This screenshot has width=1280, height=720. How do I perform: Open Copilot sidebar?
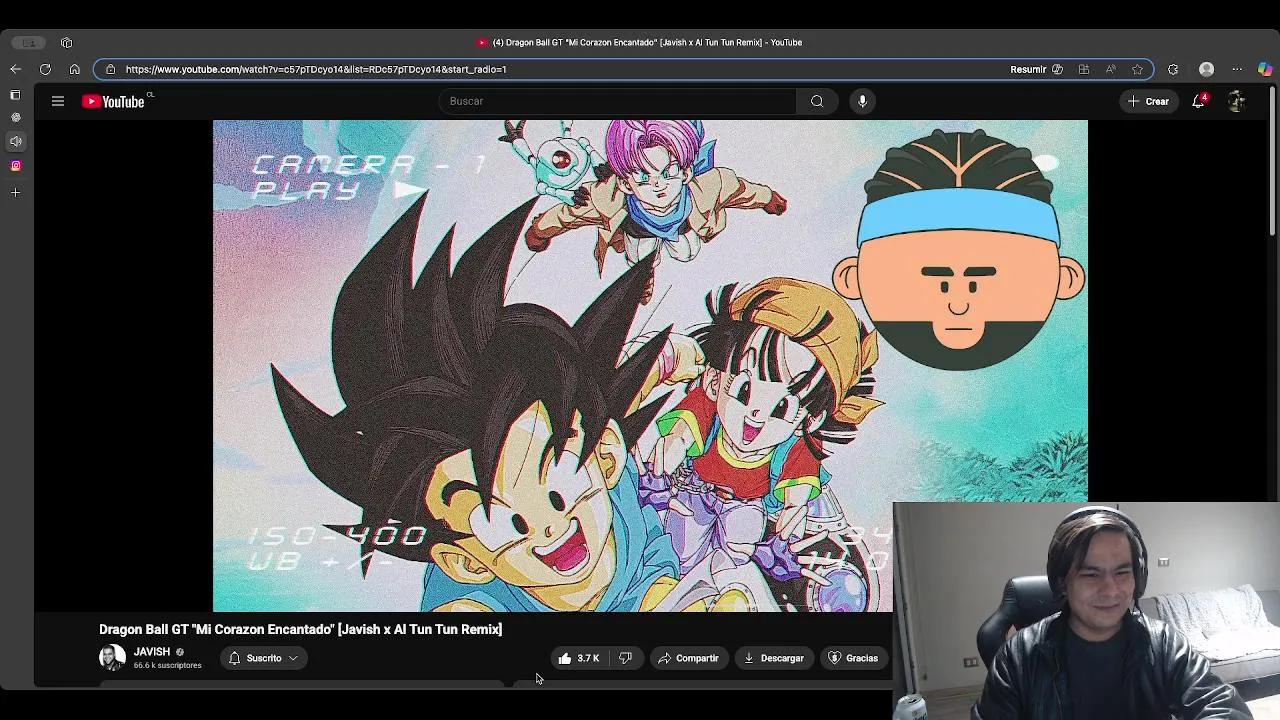pyautogui.click(x=1265, y=69)
